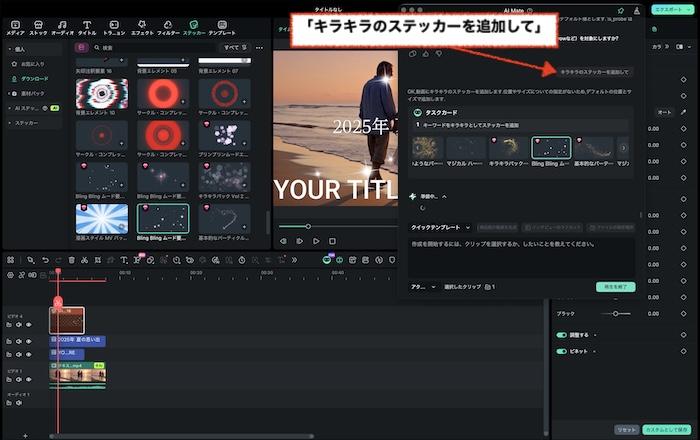
Task: Pin the AI Mate panel
Action: click(x=621, y=10)
